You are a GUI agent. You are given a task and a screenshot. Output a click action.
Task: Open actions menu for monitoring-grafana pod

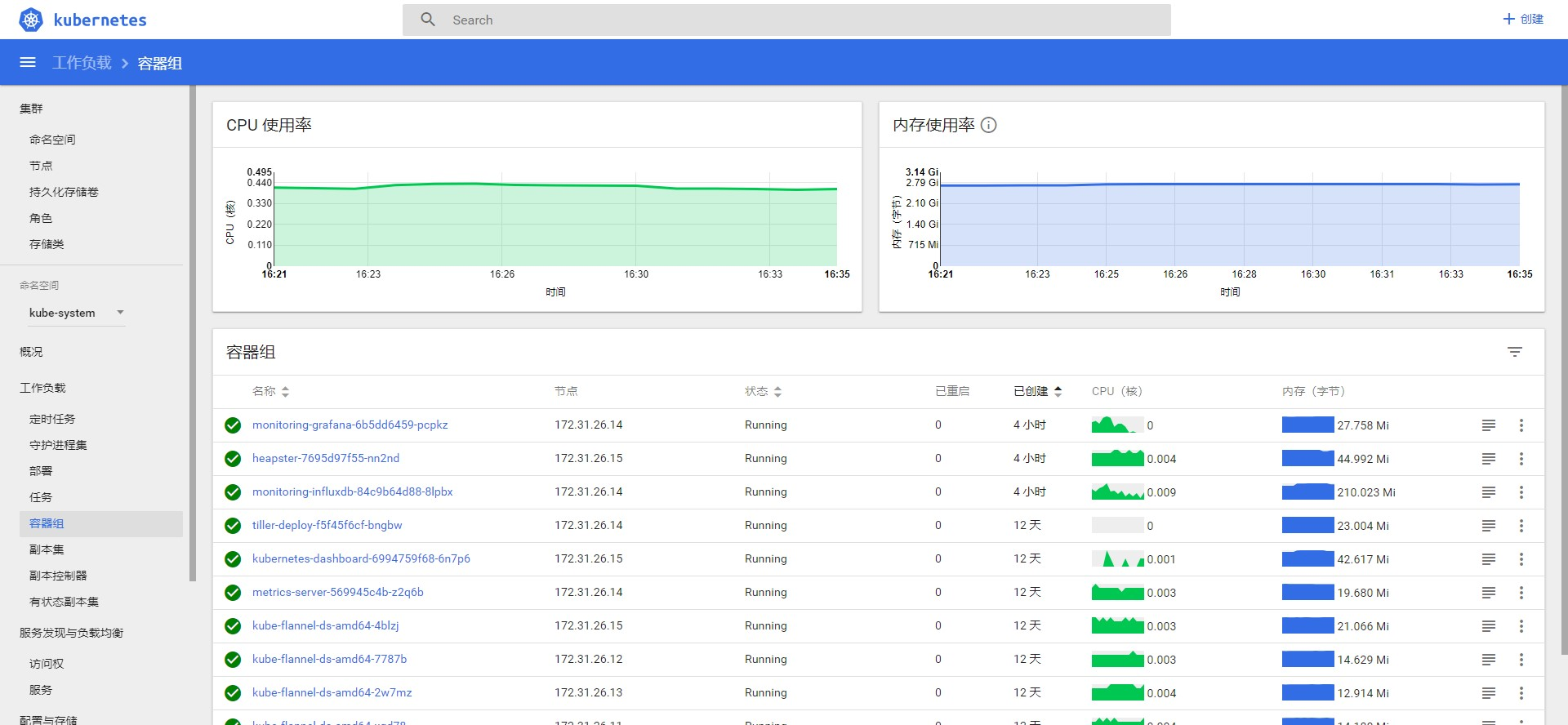pos(1521,425)
